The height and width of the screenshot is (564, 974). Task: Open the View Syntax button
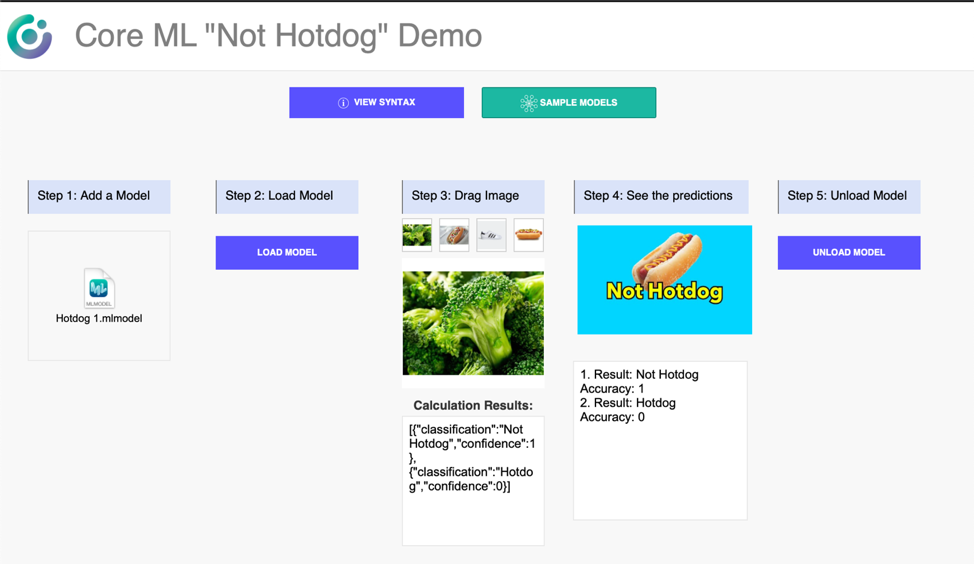(376, 102)
